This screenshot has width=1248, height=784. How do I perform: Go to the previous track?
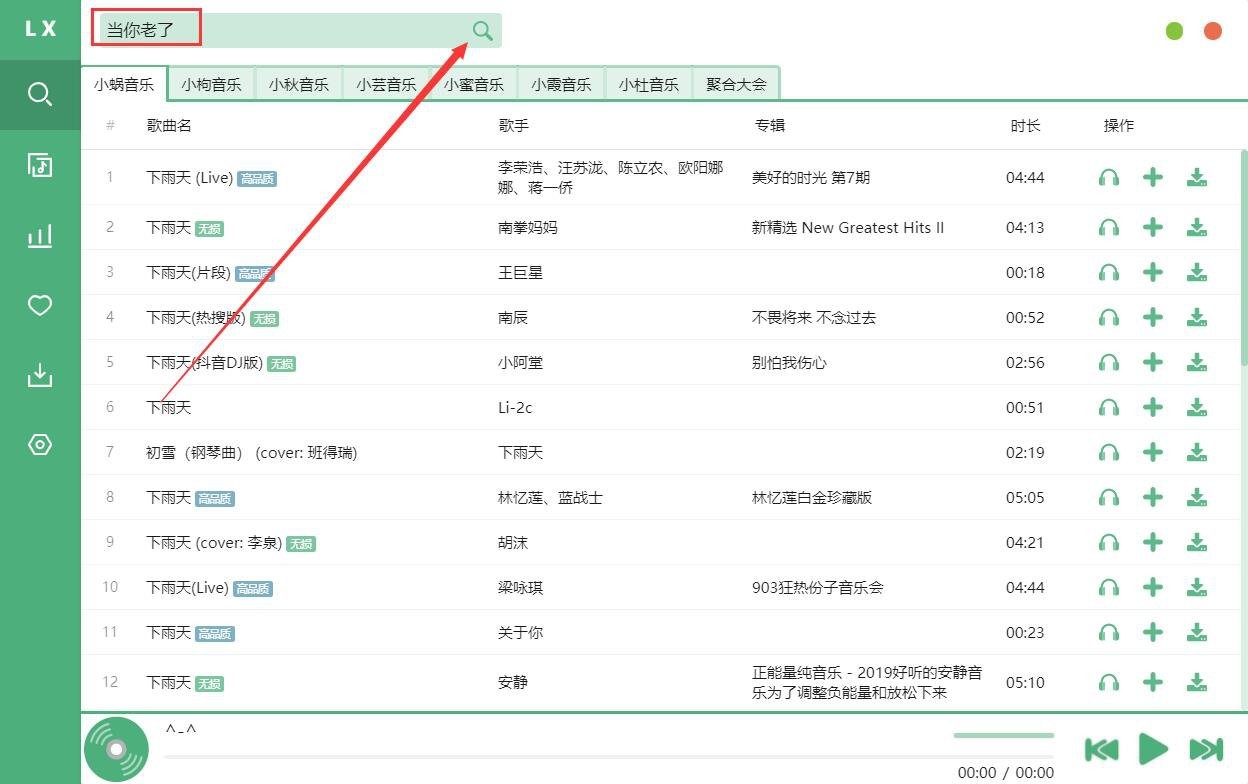[1102, 749]
